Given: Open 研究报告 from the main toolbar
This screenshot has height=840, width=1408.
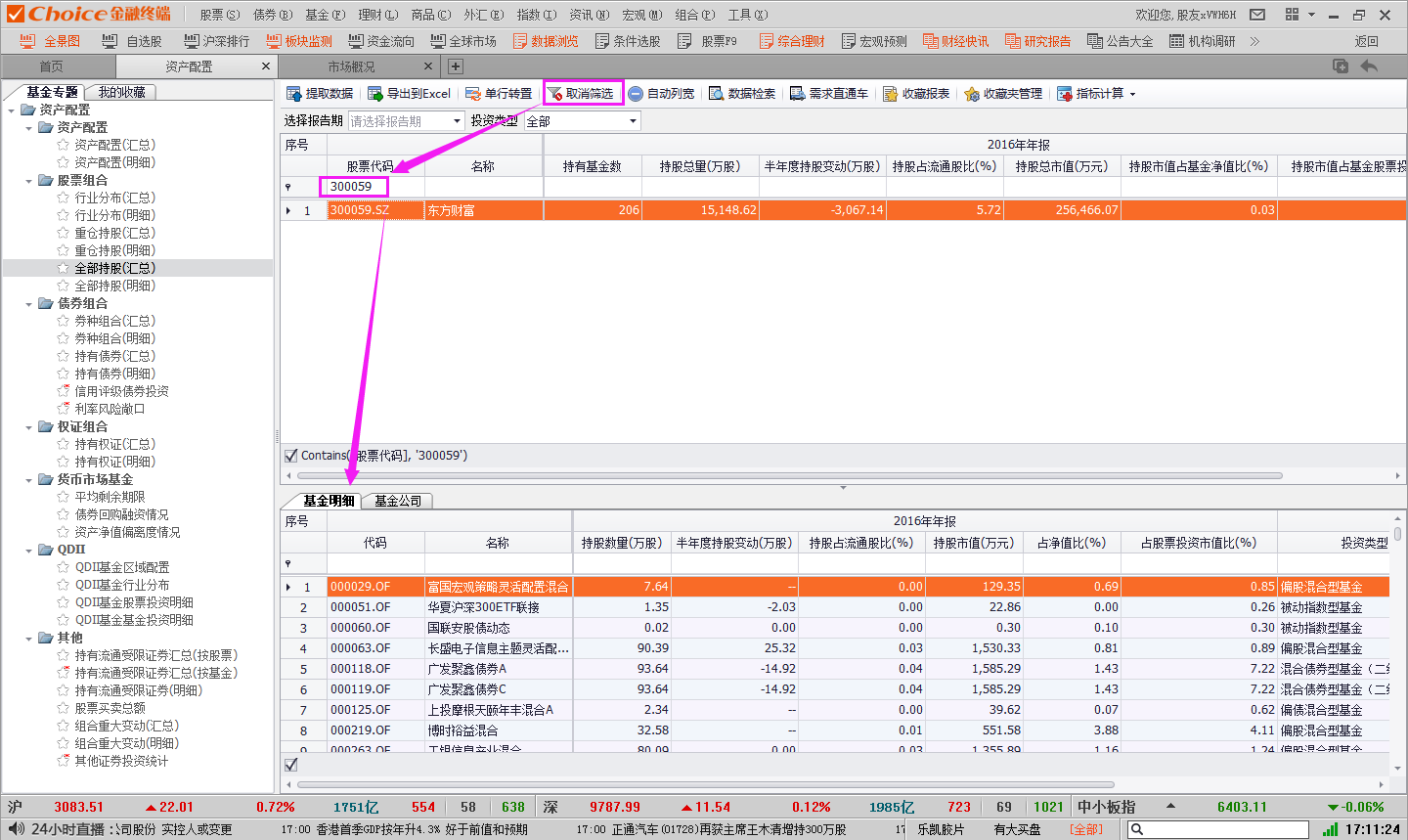Looking at the screenshot, I should point(1014,41).
